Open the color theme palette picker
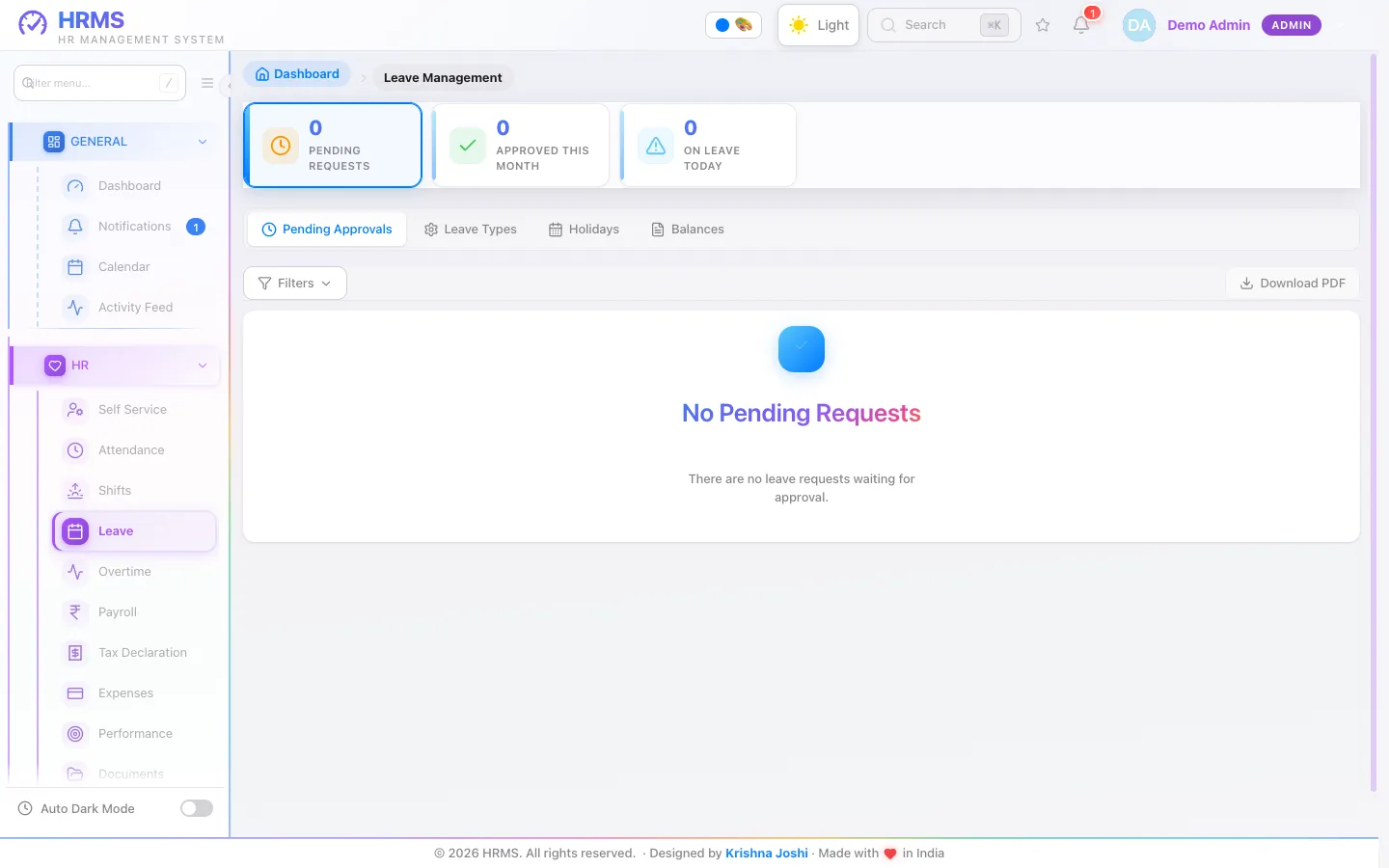The width and height of the screenshot is (1389, 868). [733, 25]
